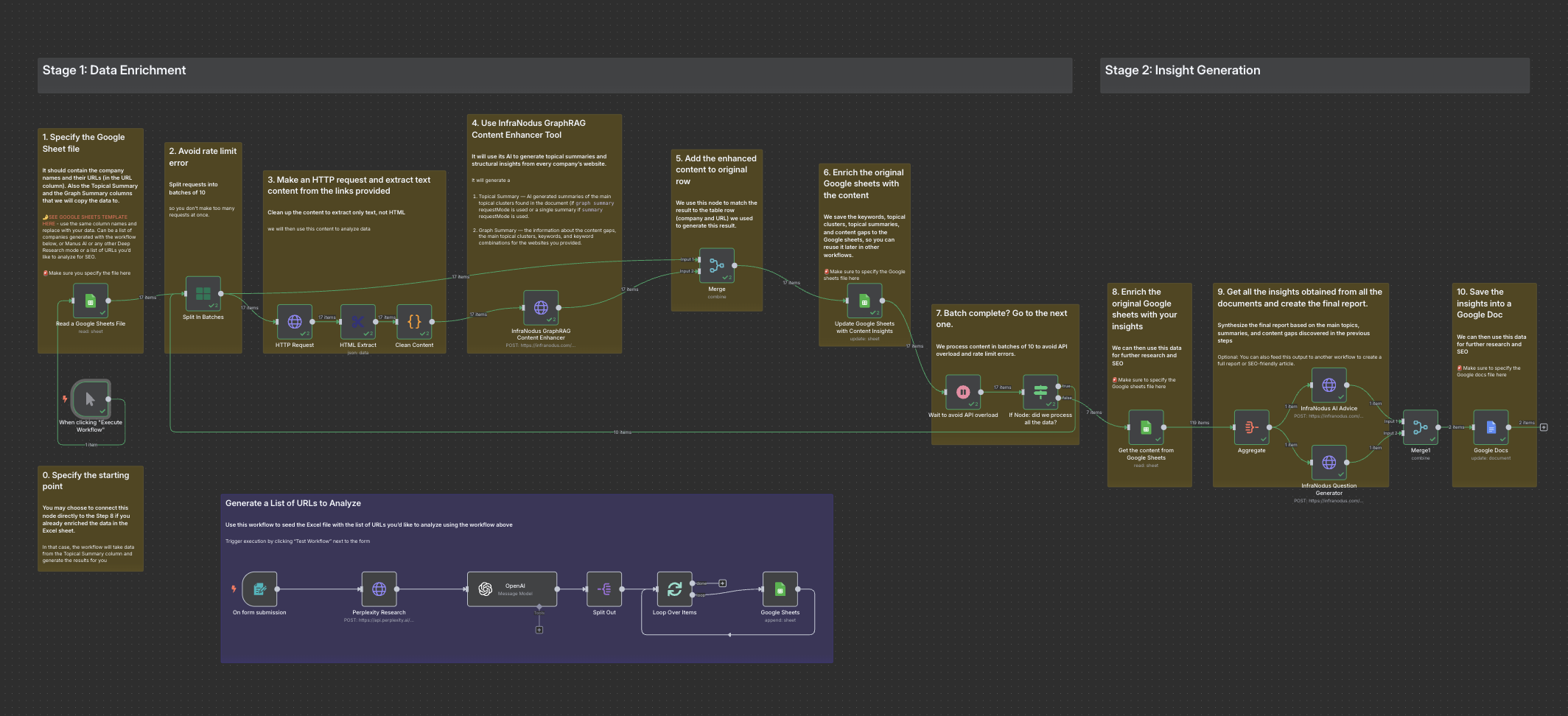Click the Execute Workflow manual trigger node
The width and height of the screenshot is (1568, 716).
pyautogui.click(x=91, y=399)
